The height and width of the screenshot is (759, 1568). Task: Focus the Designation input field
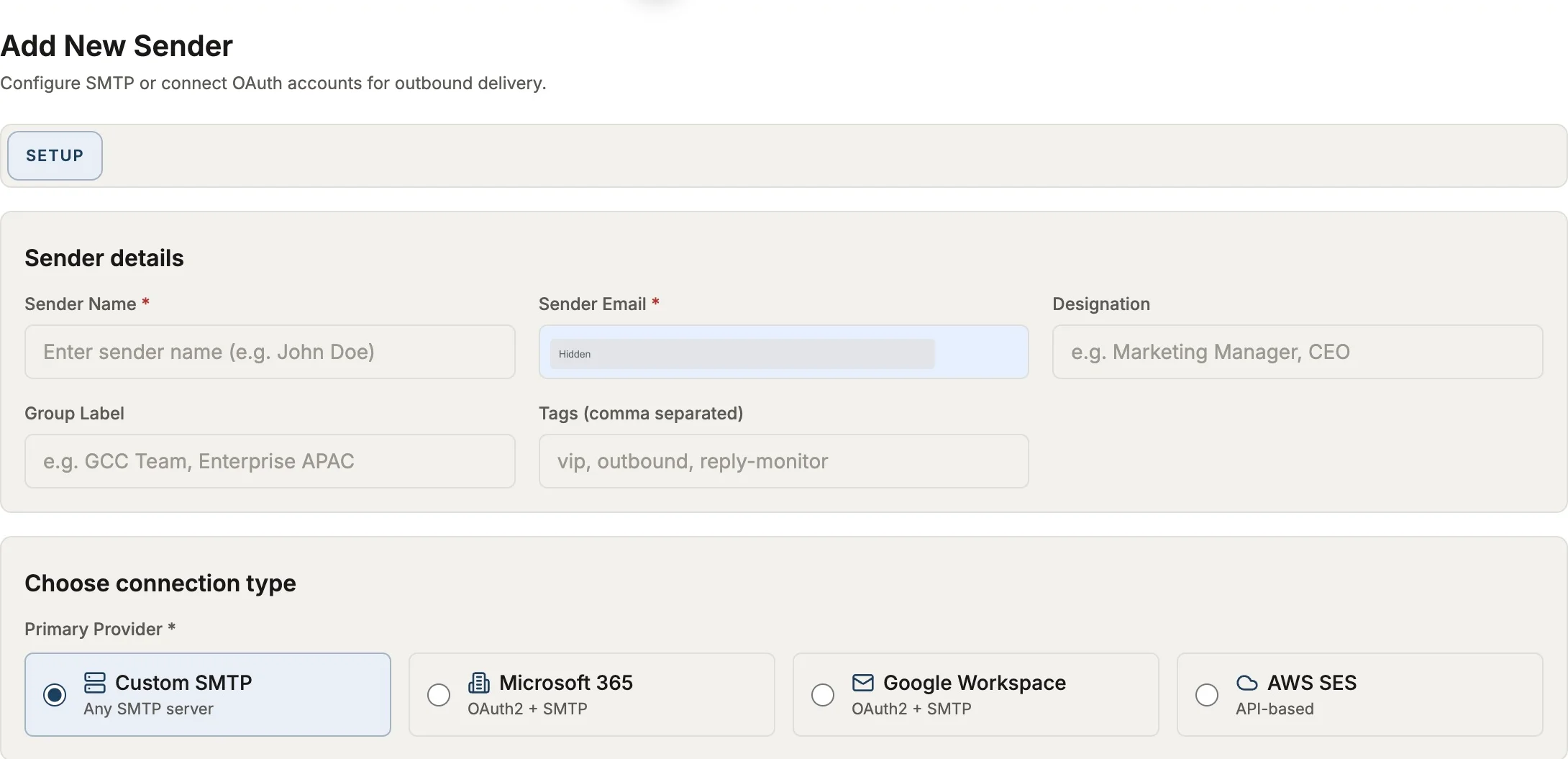1298,352
